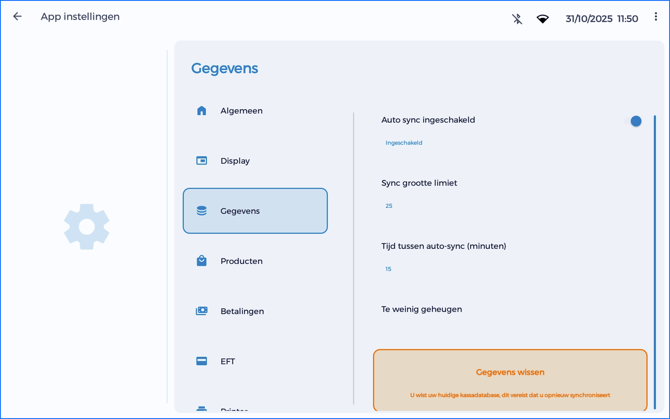Open the Algemeen settings section

click(x=255, y=111)
